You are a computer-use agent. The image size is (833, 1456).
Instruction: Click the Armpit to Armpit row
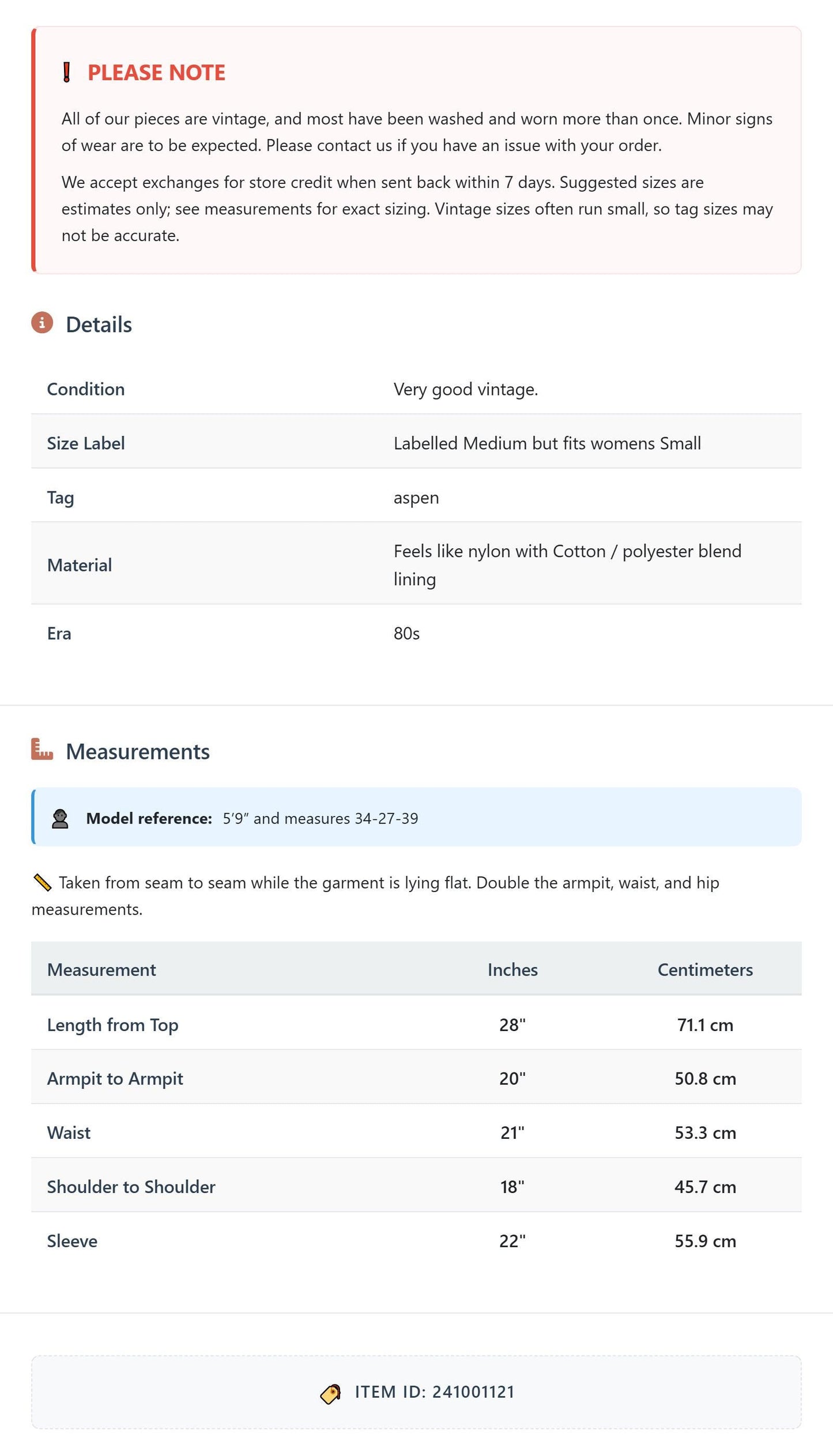coord(416,1079)
